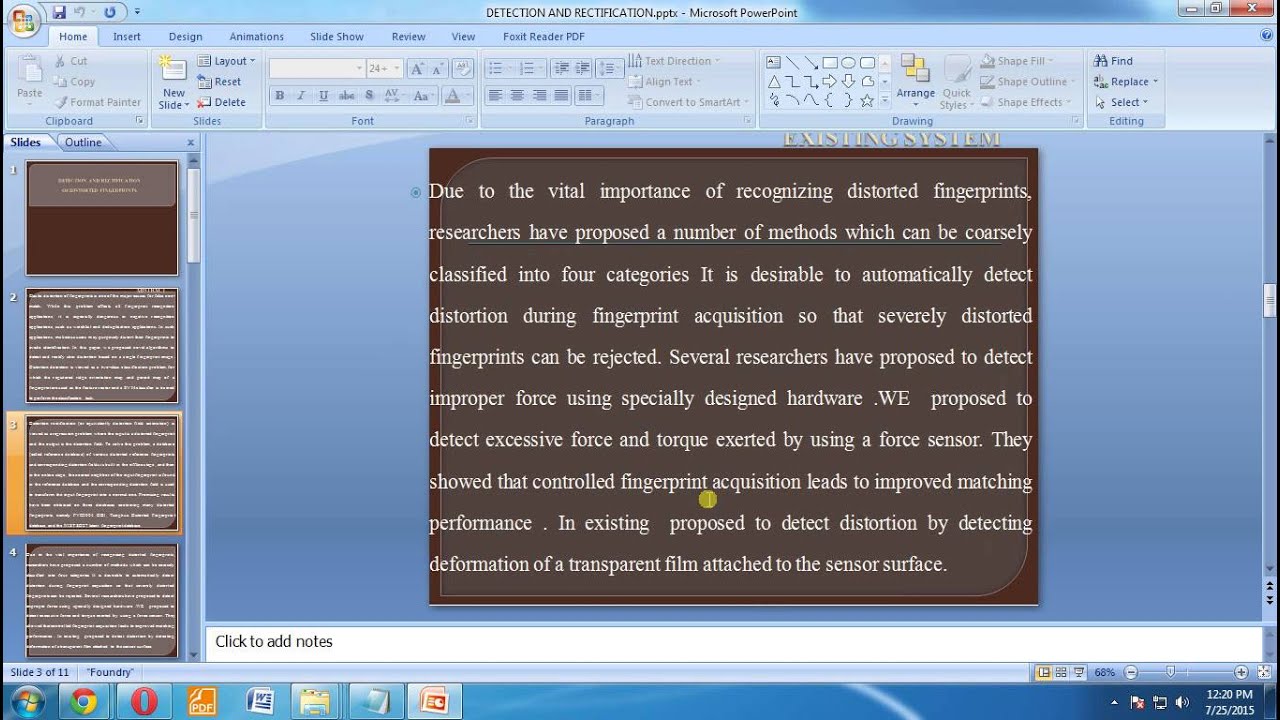The height and width of the screenshot is (720, 1280).
Task: Click the Windows Start button
Action: [x=27, y=701]
